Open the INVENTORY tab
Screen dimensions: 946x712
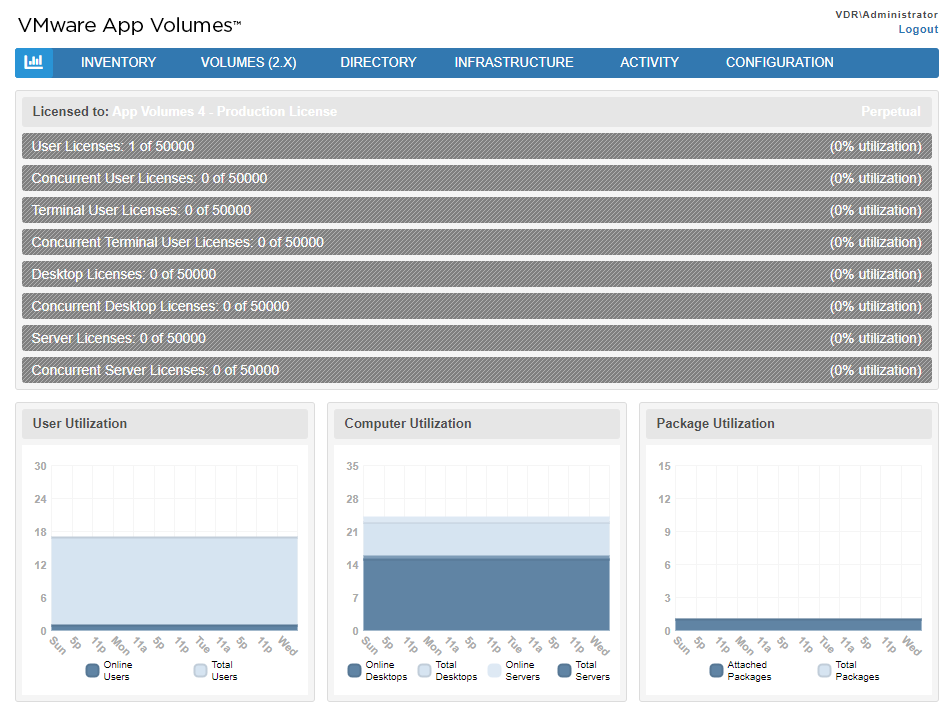(x=118, y=62)
